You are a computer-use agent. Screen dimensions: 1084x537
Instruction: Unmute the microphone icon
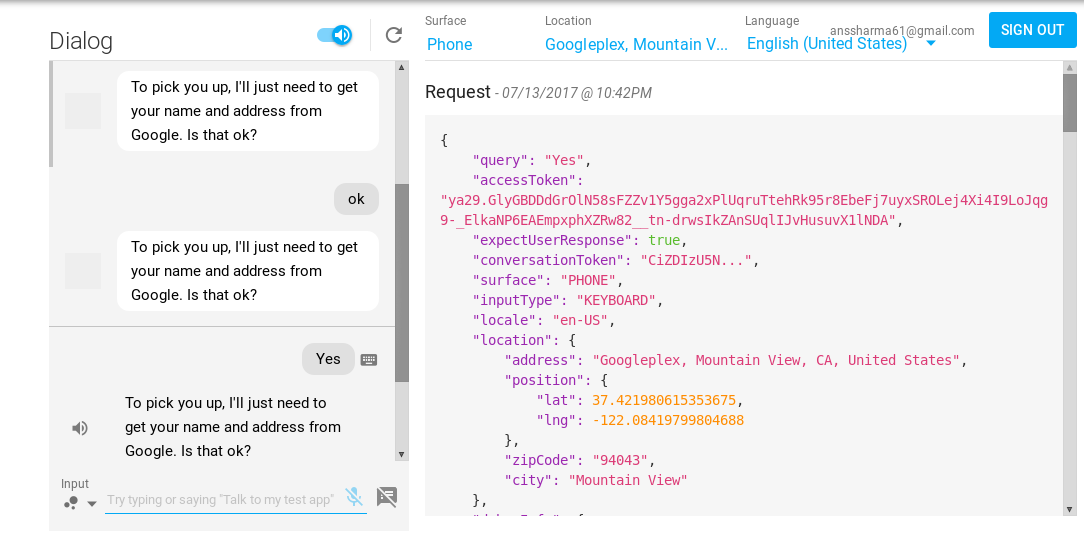[x=353, y=497]
